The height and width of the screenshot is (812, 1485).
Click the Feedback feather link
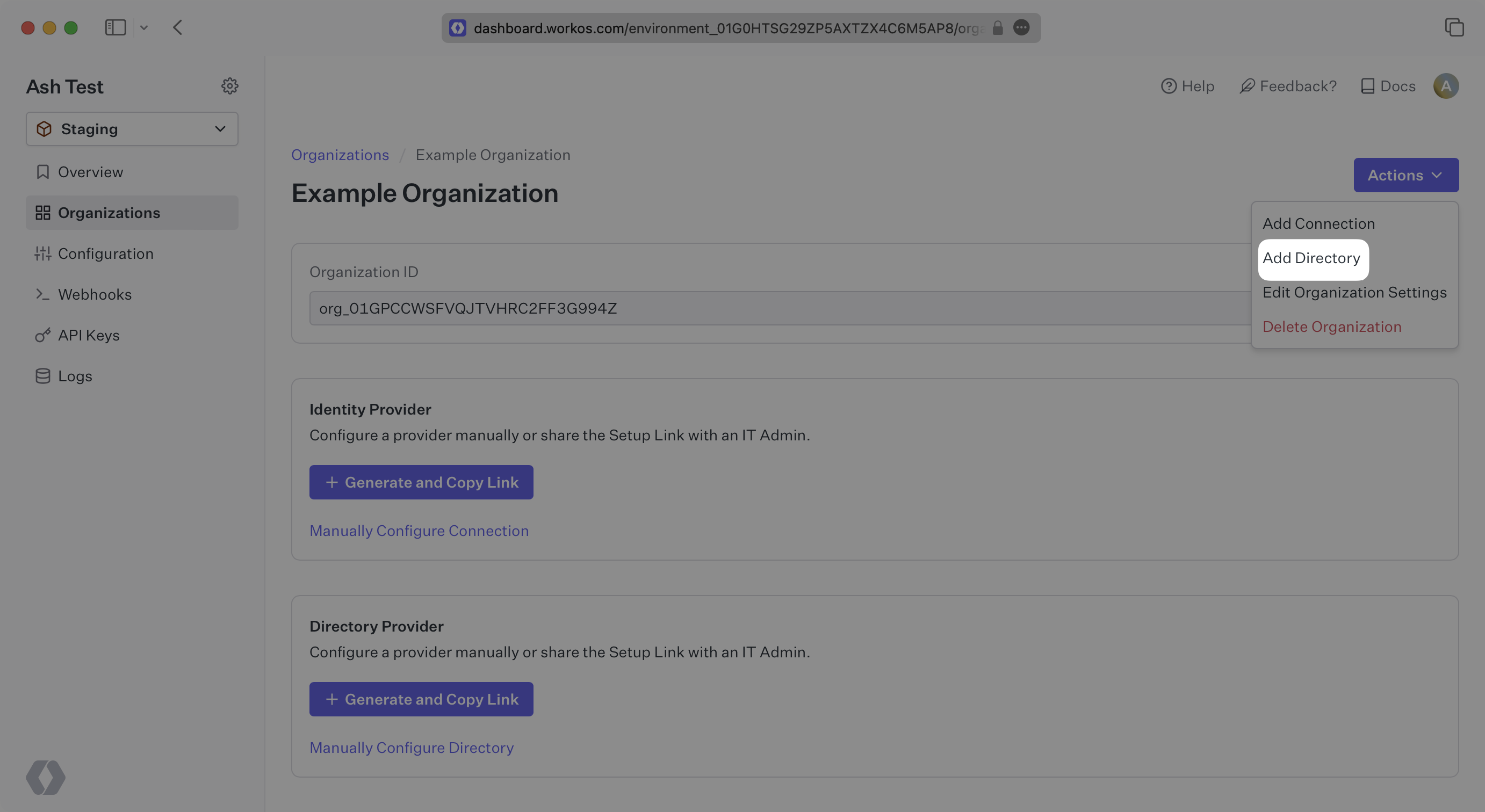click(1288, 86)
